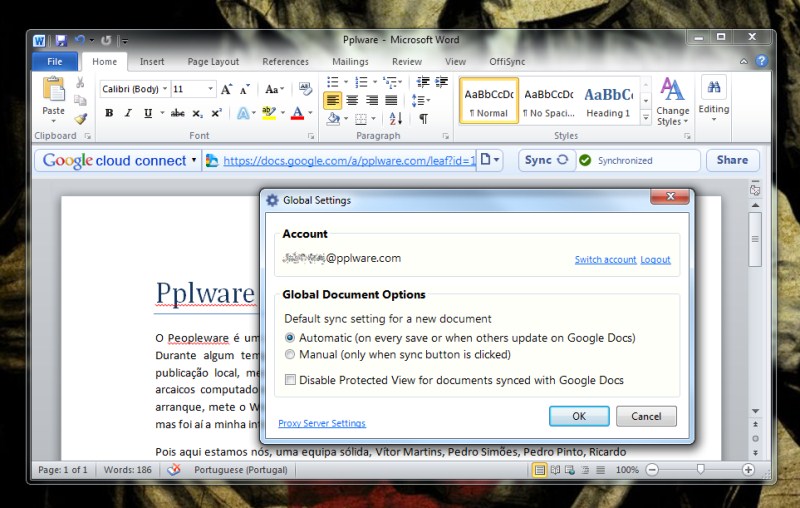This screenshot has width=800, height=508.
Task: Justify paragraph text
Action: point(391,100)
